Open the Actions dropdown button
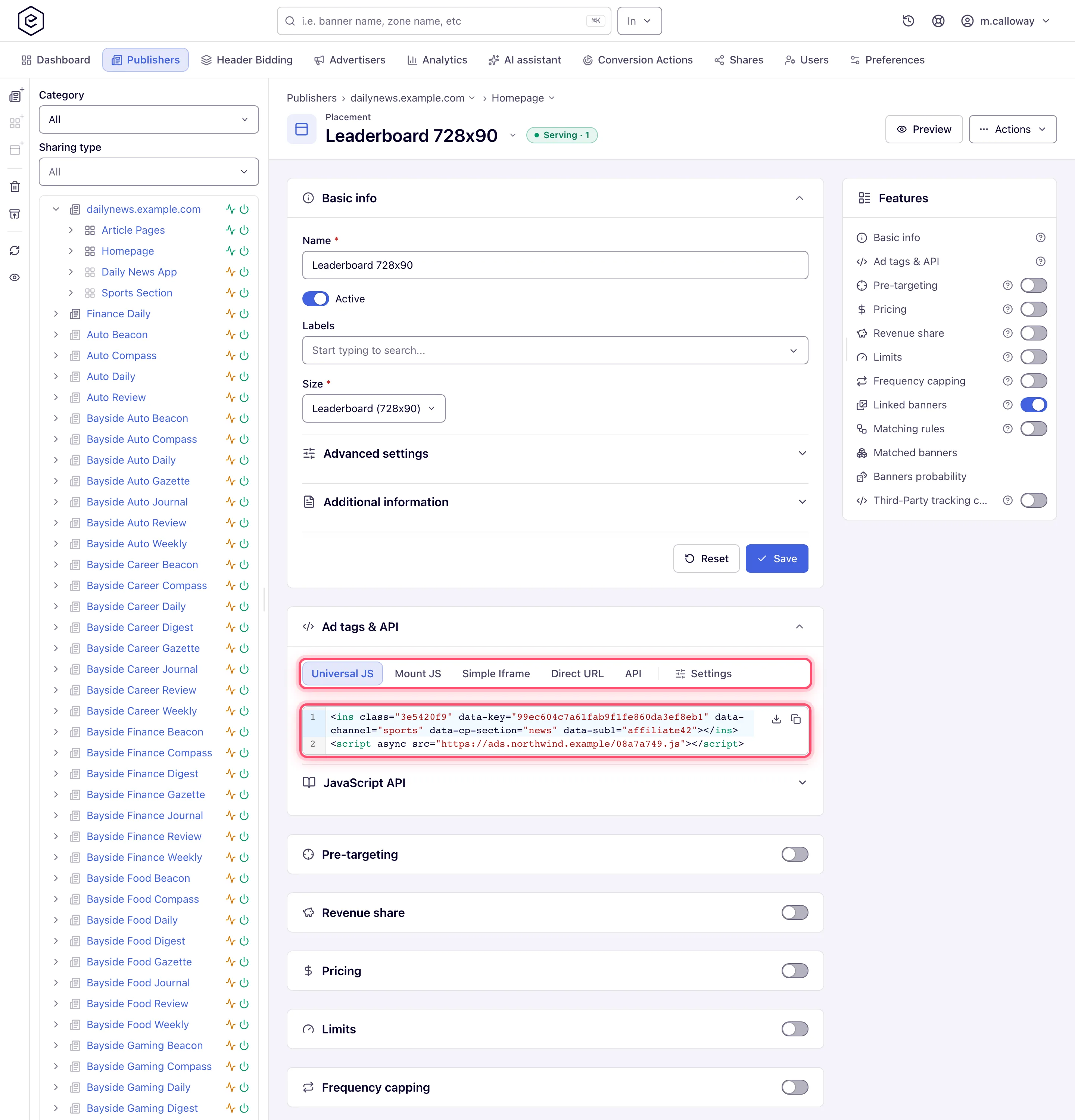This screenshot has height=1120, width=1075. point(1013,129)
